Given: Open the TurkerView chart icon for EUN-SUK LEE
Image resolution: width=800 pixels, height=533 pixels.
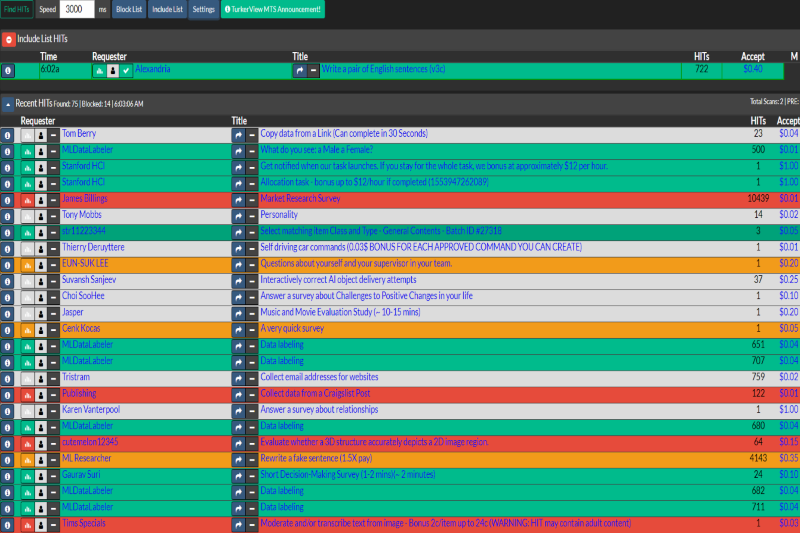Looking at the screenshot, I should tap(27, 264).
